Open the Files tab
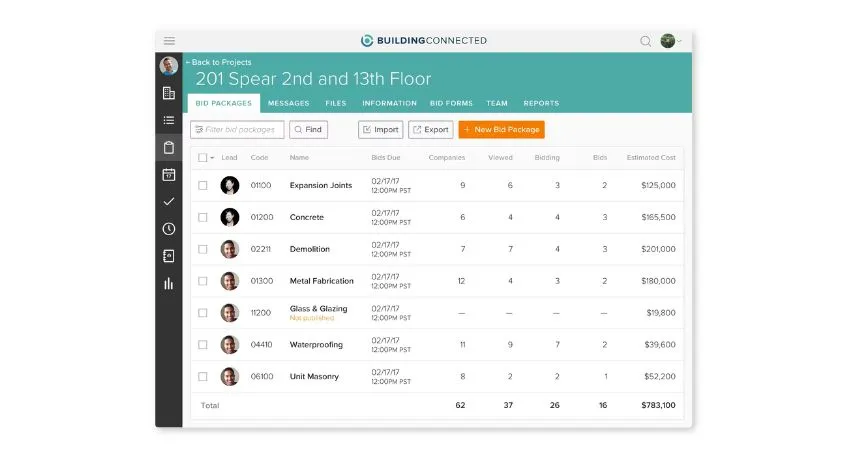This screenshot has height=460, width=847. pos(335,103)
